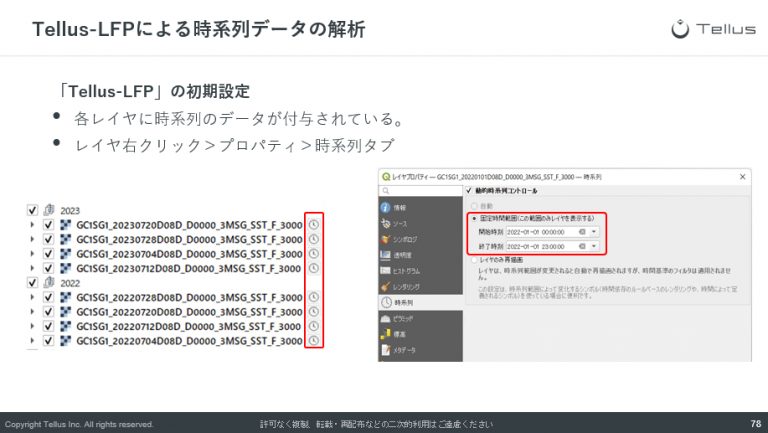Open the レンダリング page via its brush icon
This screenshot has height=433, width=768.
tap(385, 287)
